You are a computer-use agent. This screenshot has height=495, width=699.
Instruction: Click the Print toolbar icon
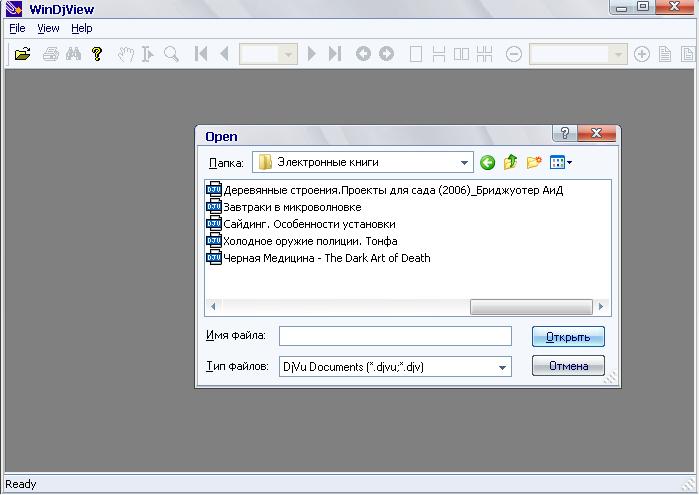click(50, 54)
